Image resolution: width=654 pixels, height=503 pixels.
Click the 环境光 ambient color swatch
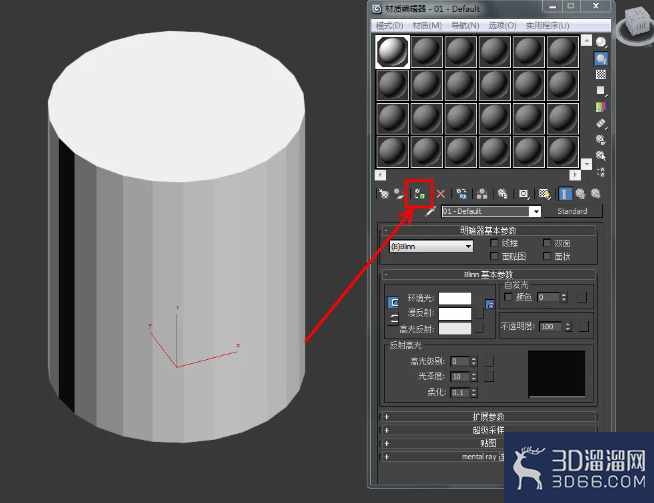(455, 298)
